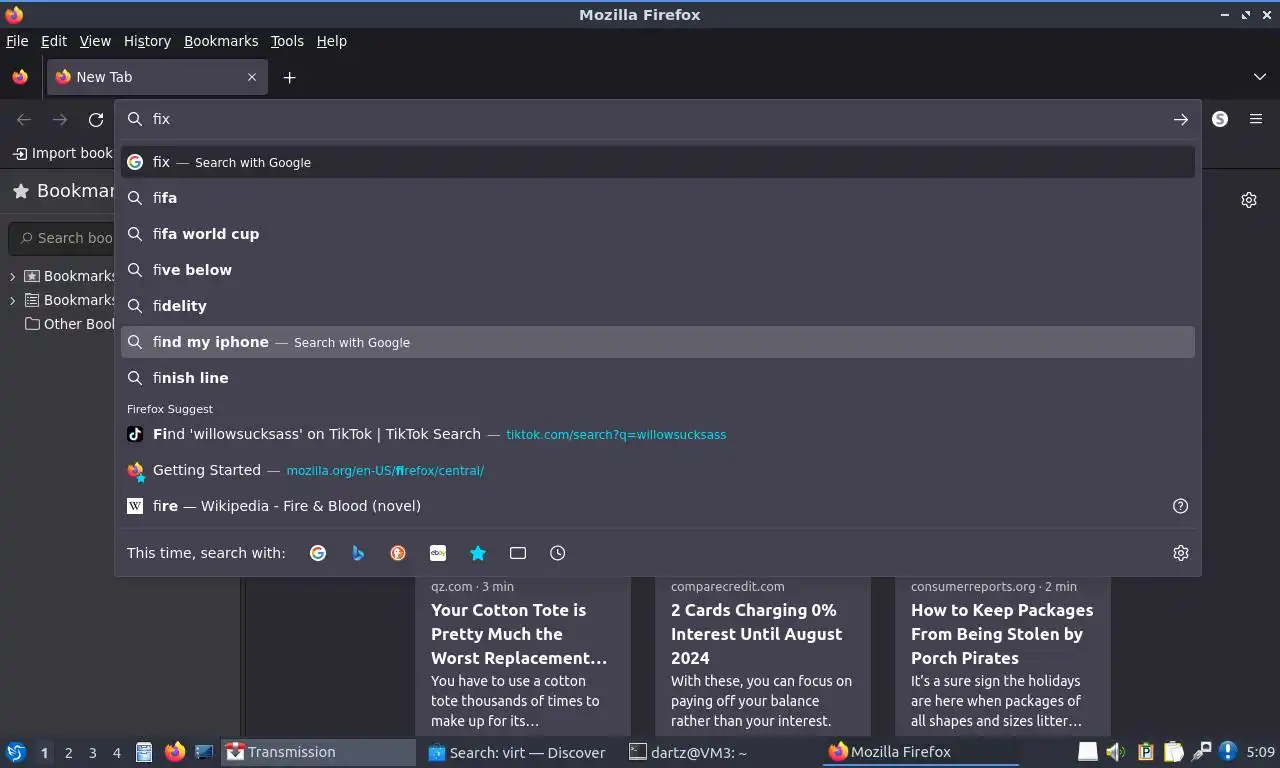Click Firefox View icon in tab strip

point(20,77)
